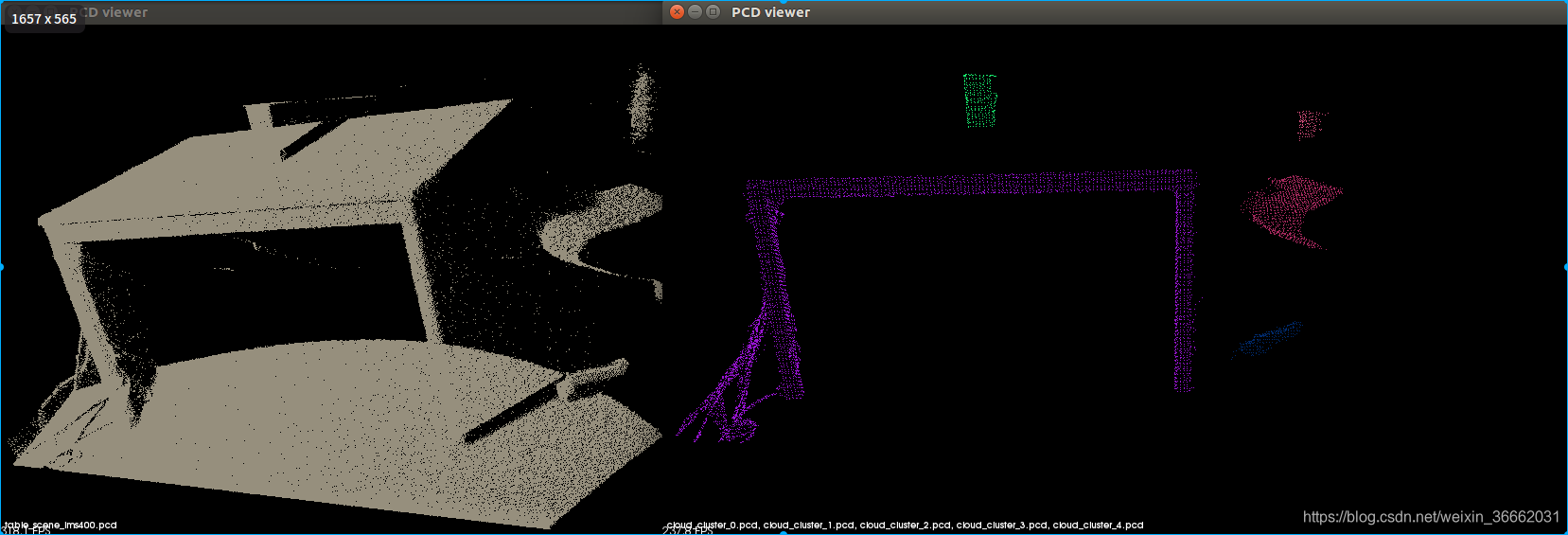Click the 'cloud_cluster_3.pcd' file name label
The height and width of the screenshot is (535, 1568).
1002,525
